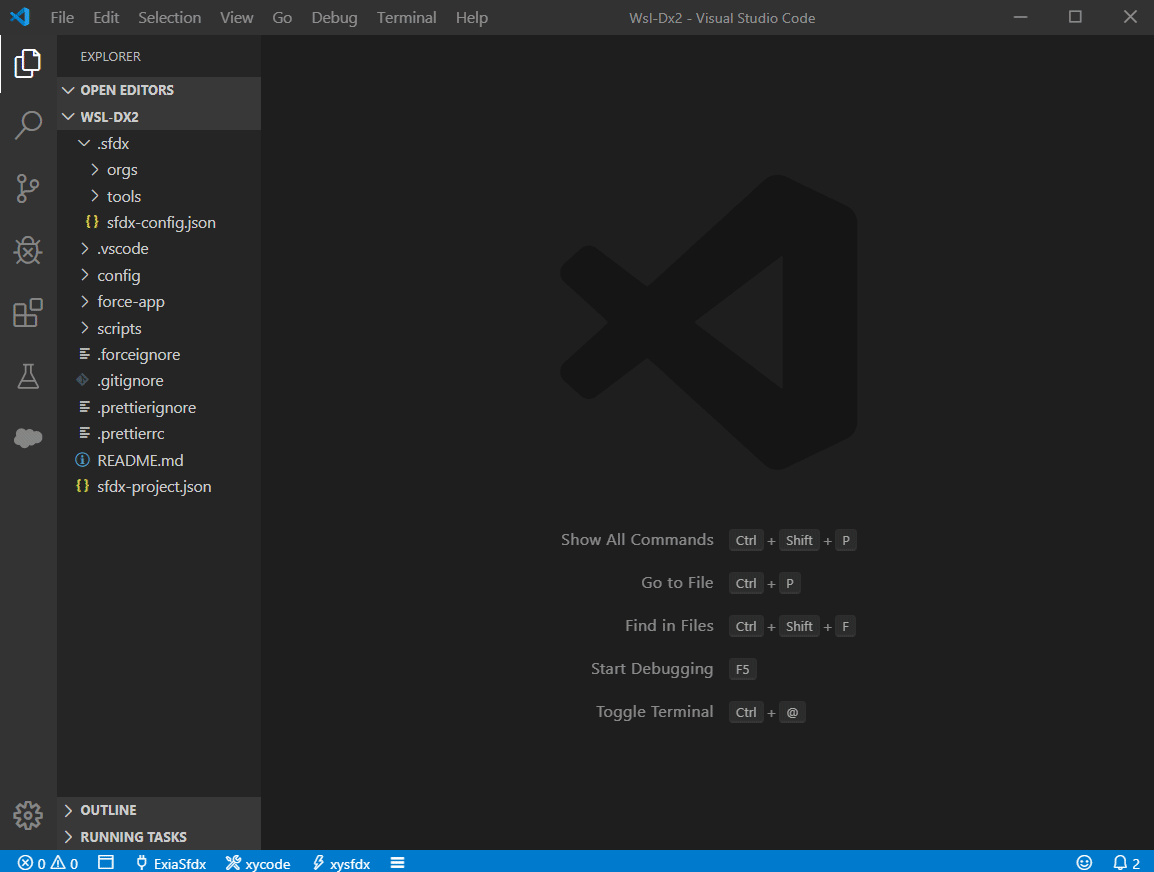
Task: Collapse the WSL-DX2 workspace section
Action: [159, 117]
